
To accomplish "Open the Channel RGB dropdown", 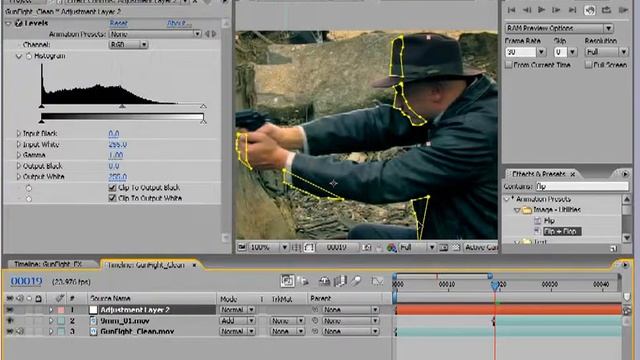I will tap(128, 44).
